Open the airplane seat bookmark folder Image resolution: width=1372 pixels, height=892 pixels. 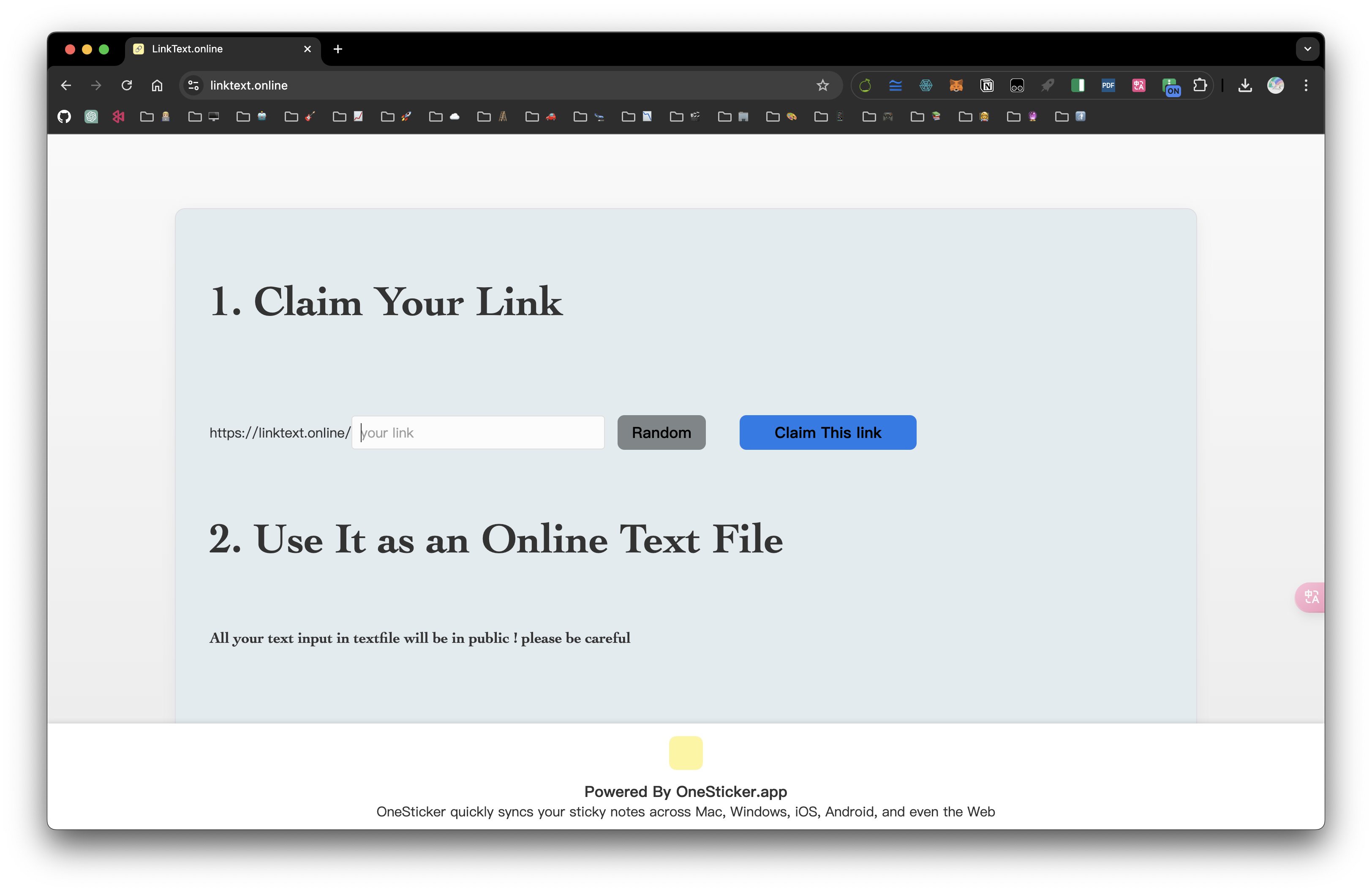tap(589, 117)
